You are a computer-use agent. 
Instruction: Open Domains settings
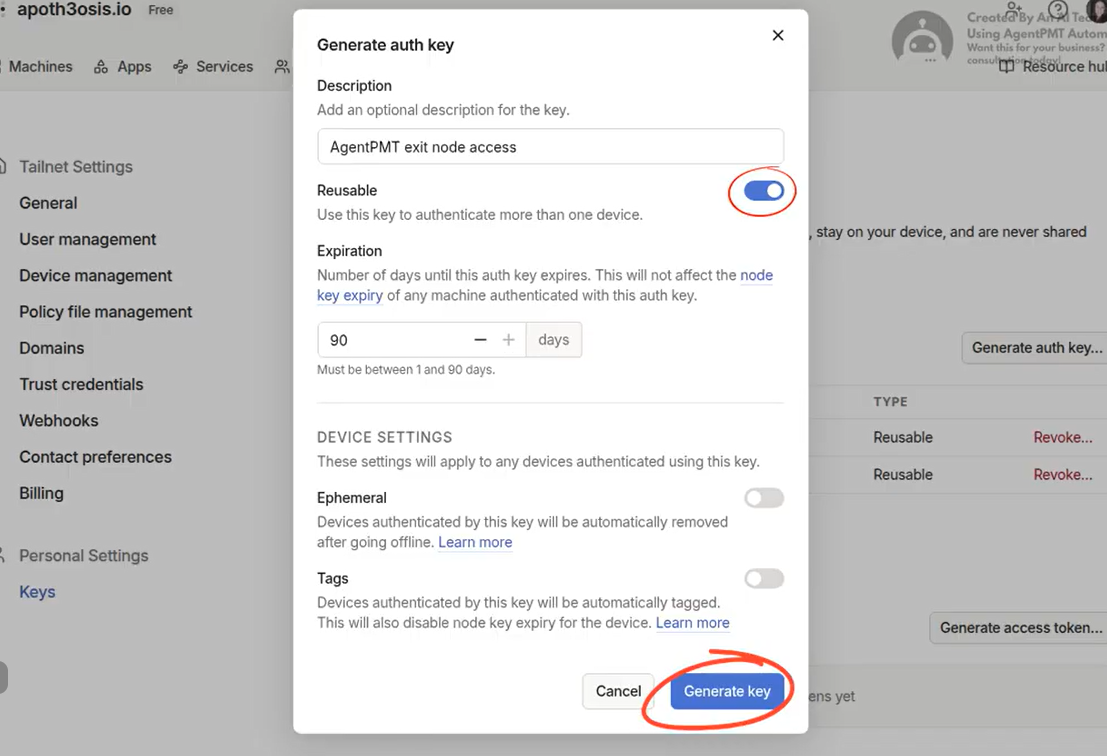(52, 348)
